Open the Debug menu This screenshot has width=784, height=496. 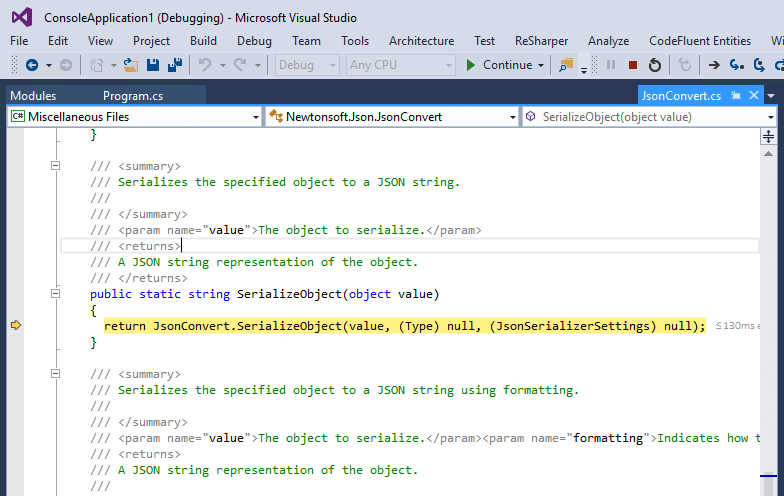(254, 41)
